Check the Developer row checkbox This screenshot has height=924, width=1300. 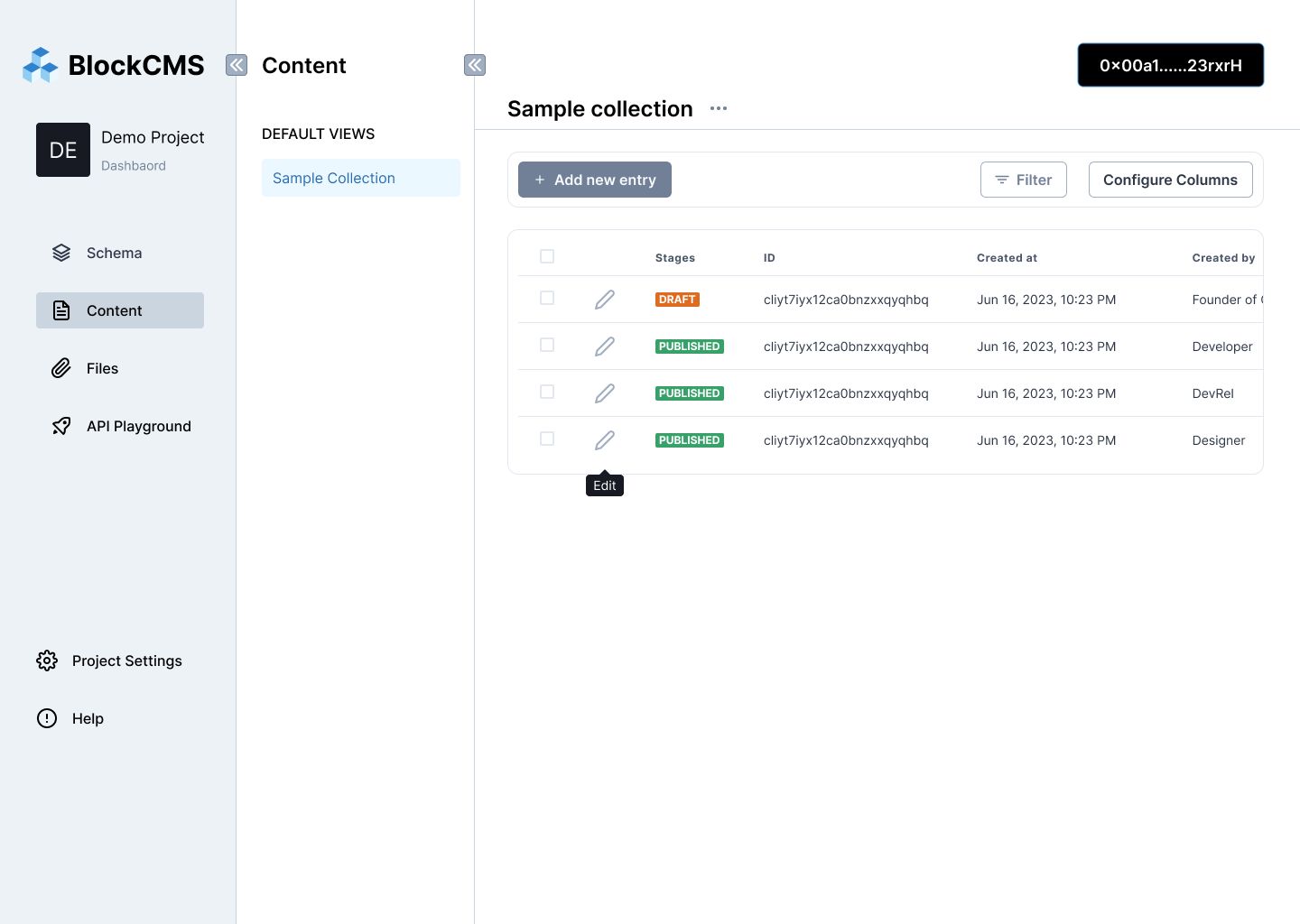click(x=547, y=345)
